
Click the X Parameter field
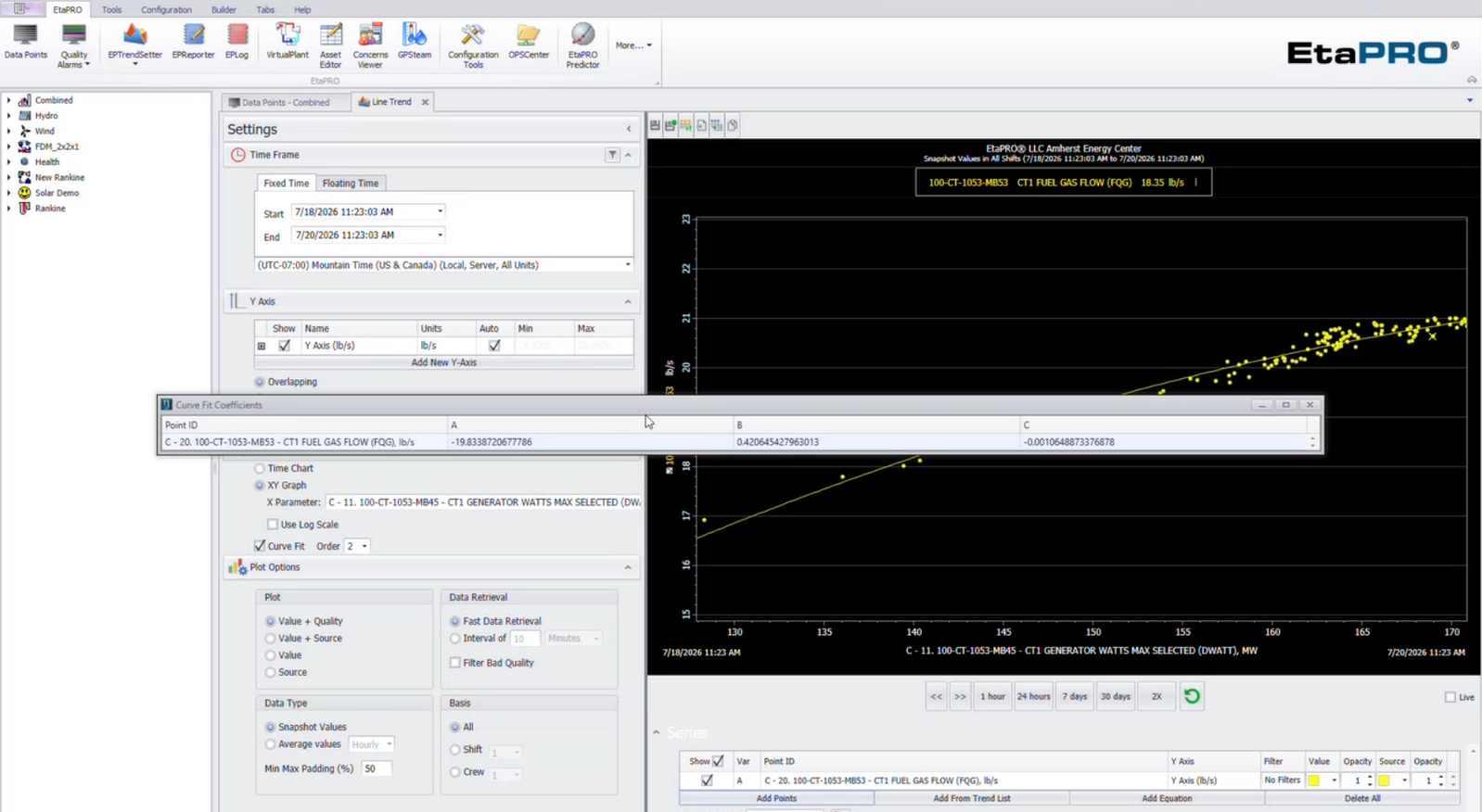pos(482,502)
